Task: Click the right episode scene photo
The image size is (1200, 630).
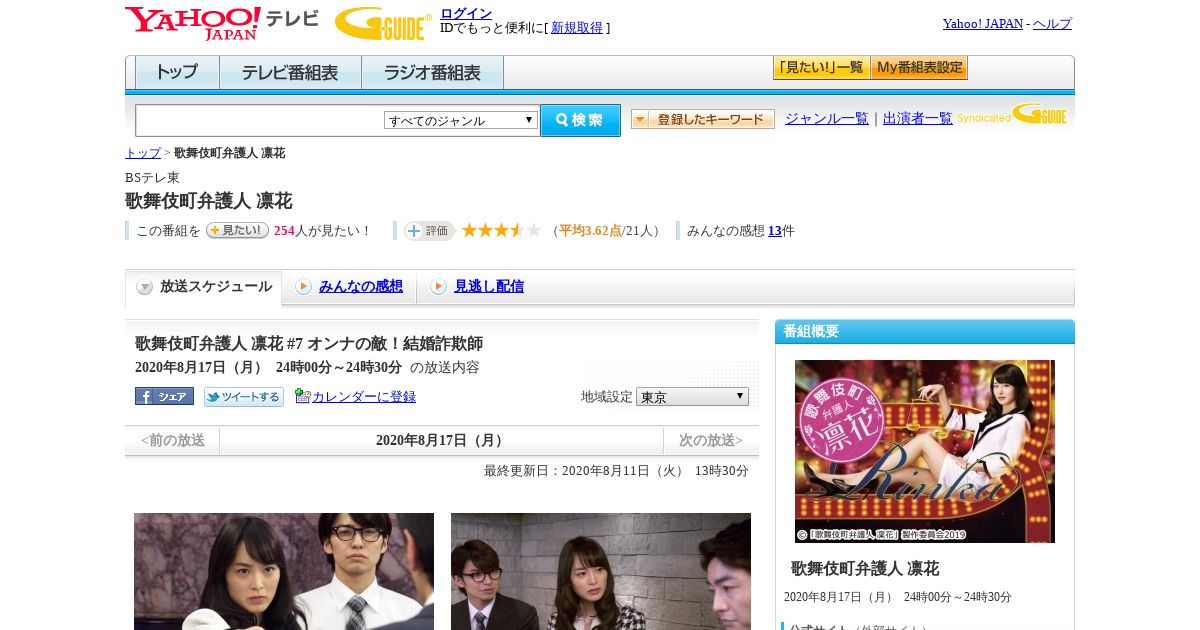Action: click(601, 571)
